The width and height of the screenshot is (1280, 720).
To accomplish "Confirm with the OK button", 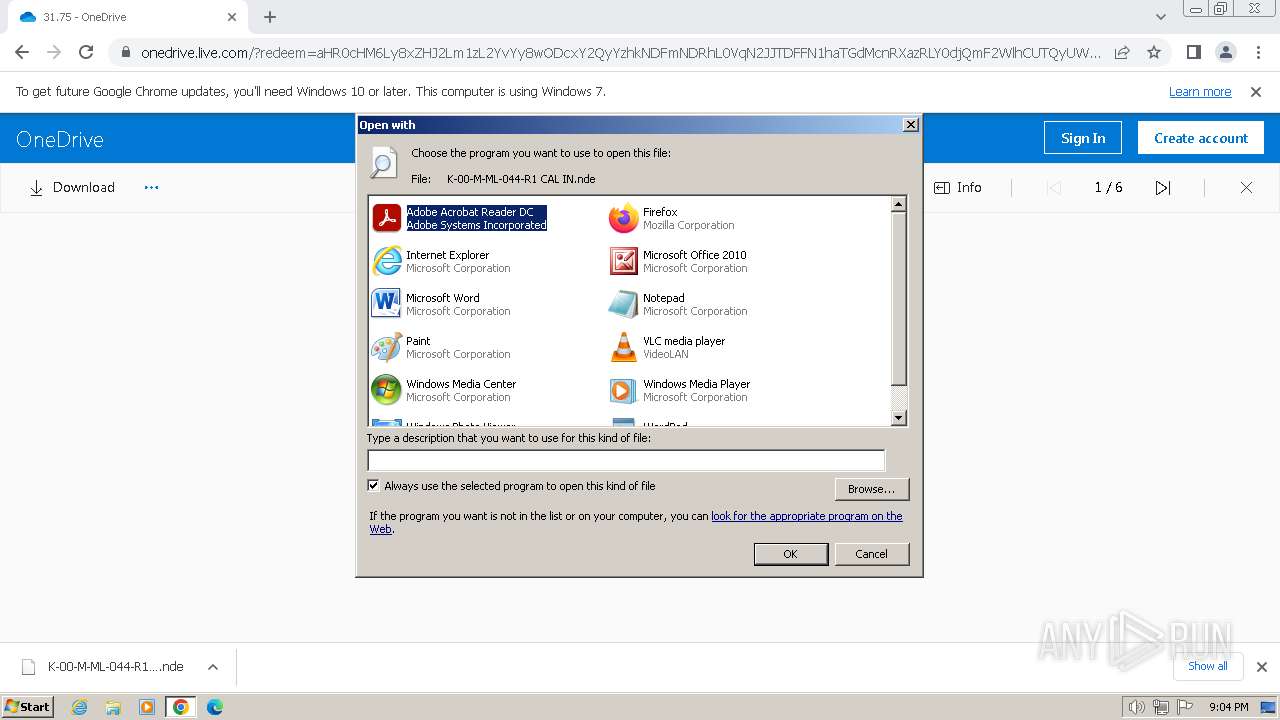I will [790, 554].
